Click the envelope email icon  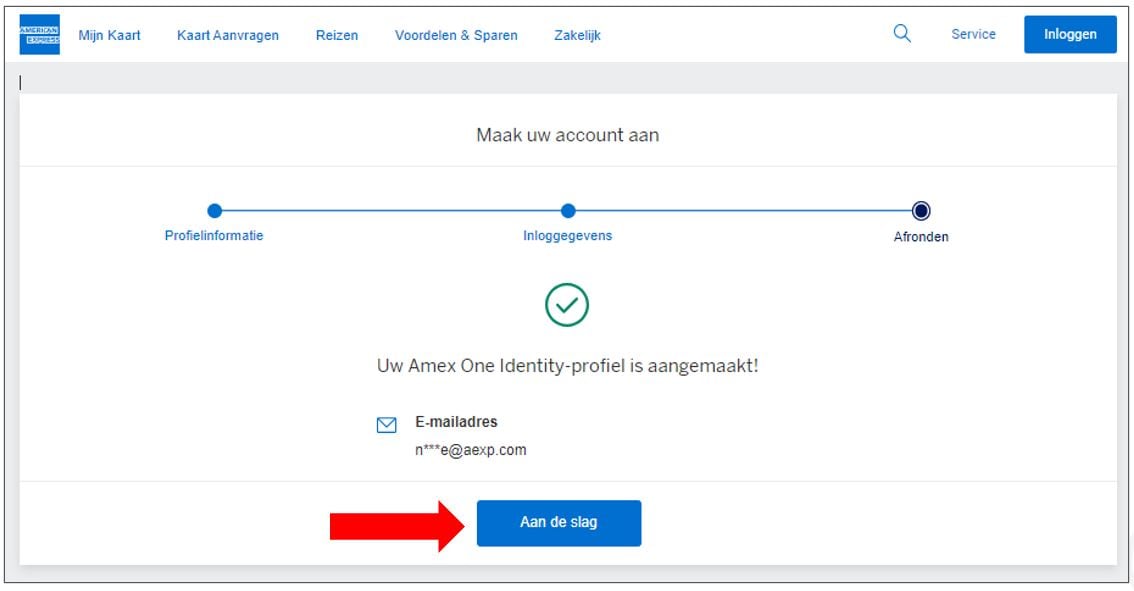coord(386,425)
